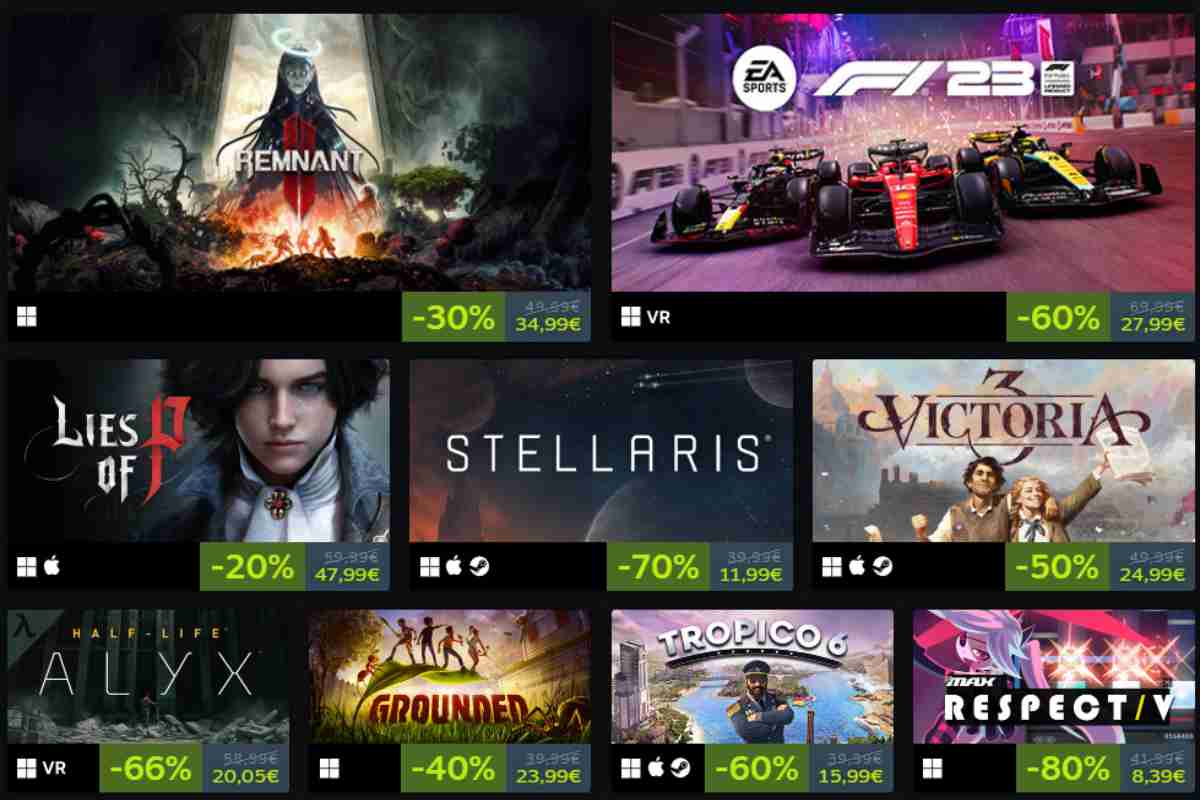
Task: Click the Apple icon under Lies of P
Action: (x=52, y=567)
